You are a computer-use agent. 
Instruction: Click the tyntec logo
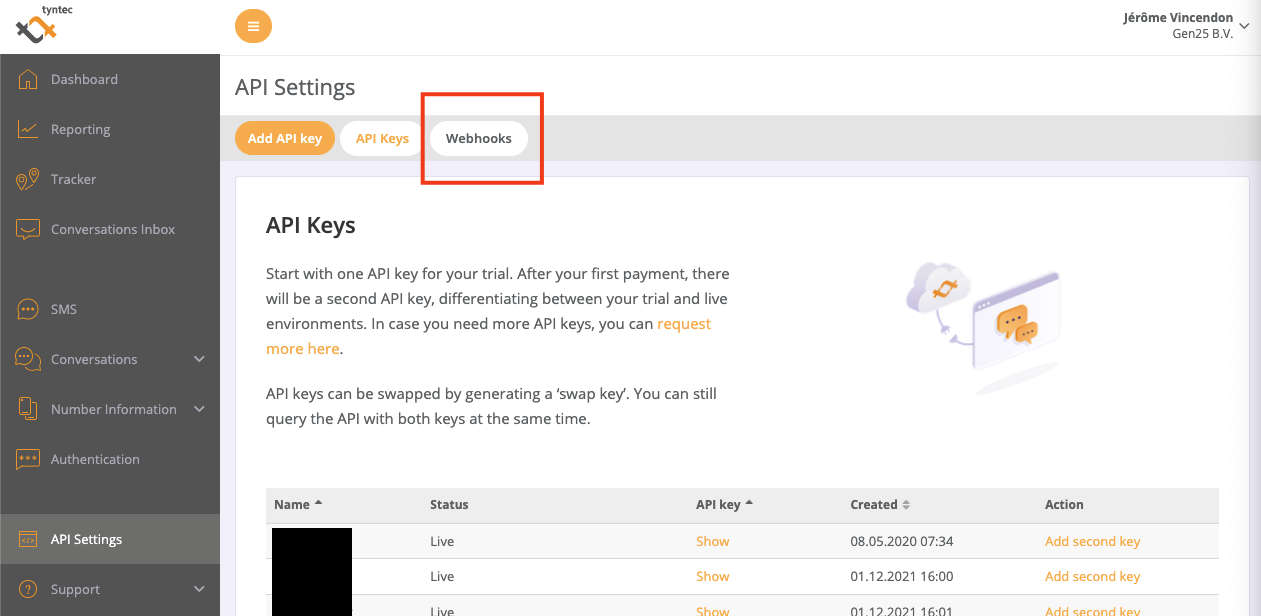point(37,26)
